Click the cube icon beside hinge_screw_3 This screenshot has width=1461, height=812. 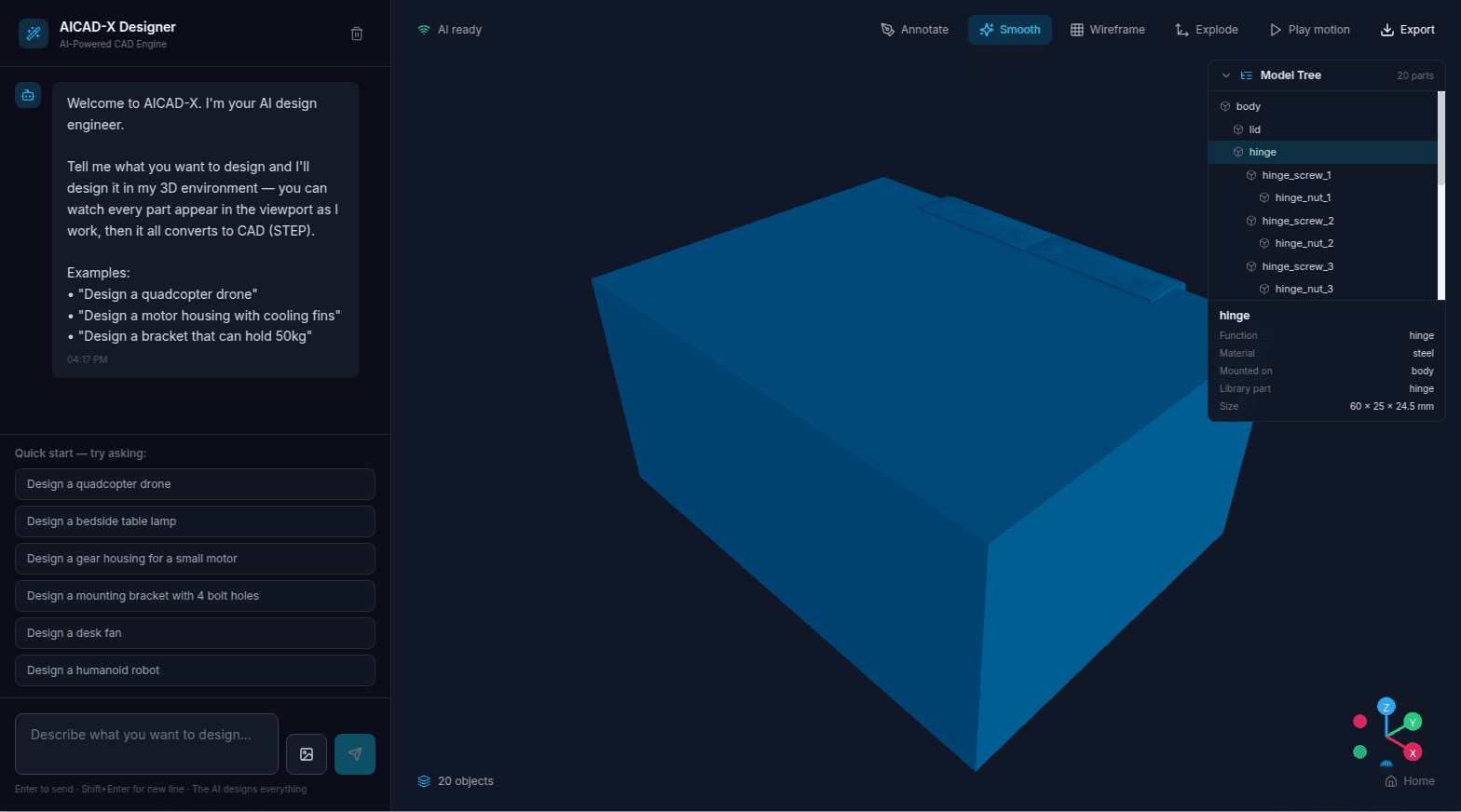(1251, 266)
